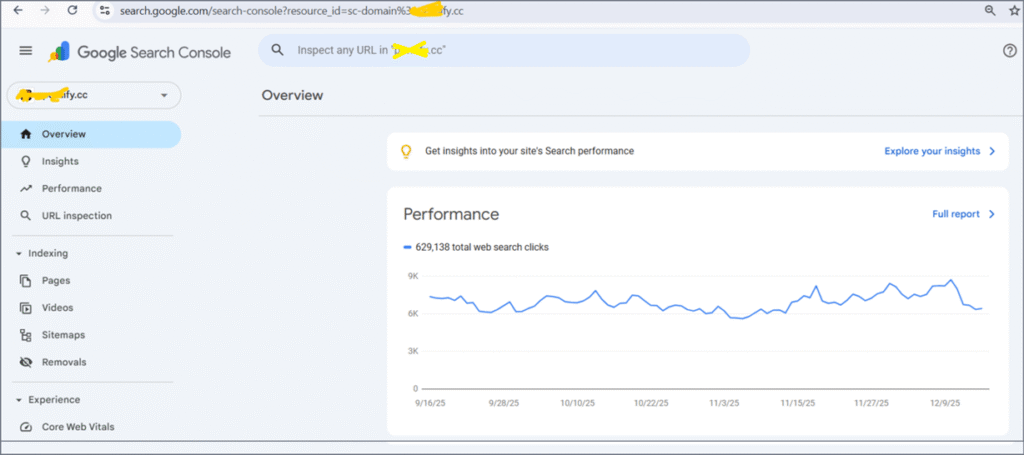Open the Full report link

(x=963, y=214)
